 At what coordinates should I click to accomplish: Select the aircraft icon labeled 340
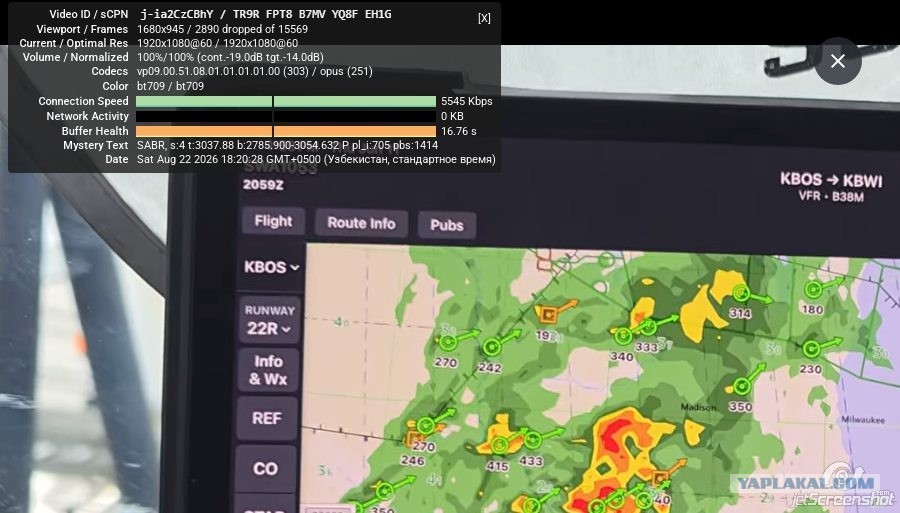[623, 336]
